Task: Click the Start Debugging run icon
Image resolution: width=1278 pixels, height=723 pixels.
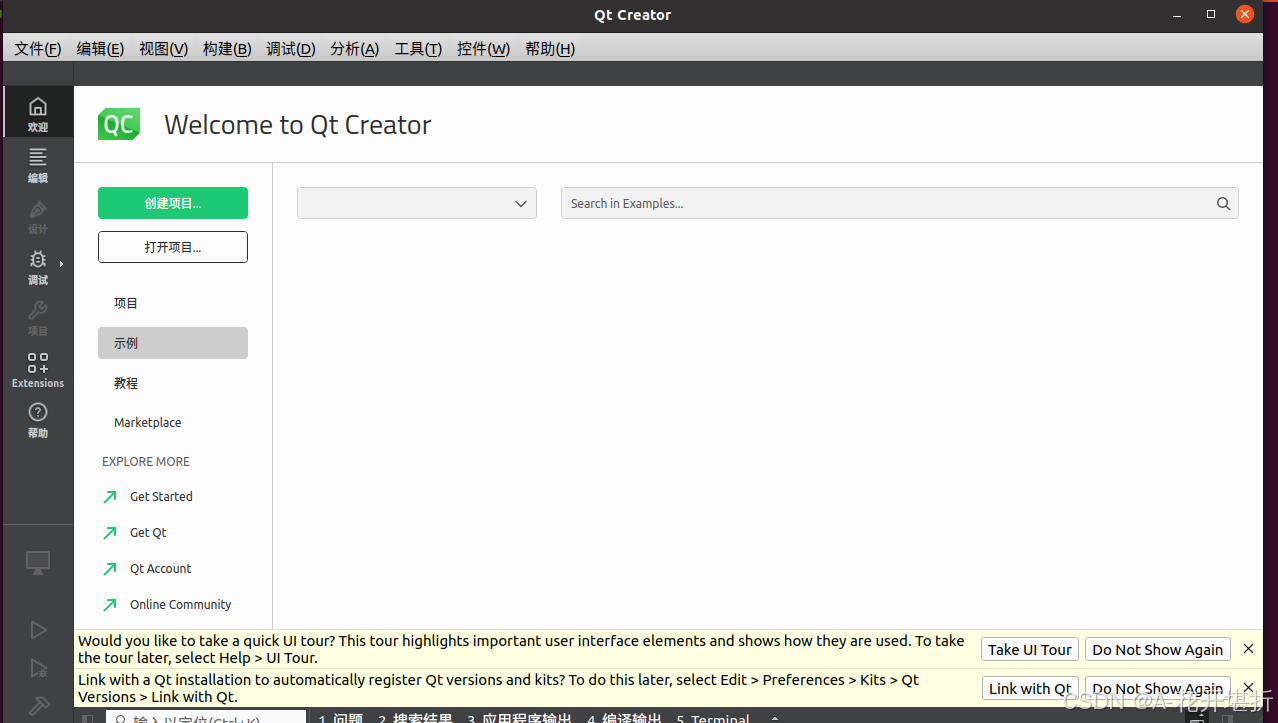Action: [38, 668]
